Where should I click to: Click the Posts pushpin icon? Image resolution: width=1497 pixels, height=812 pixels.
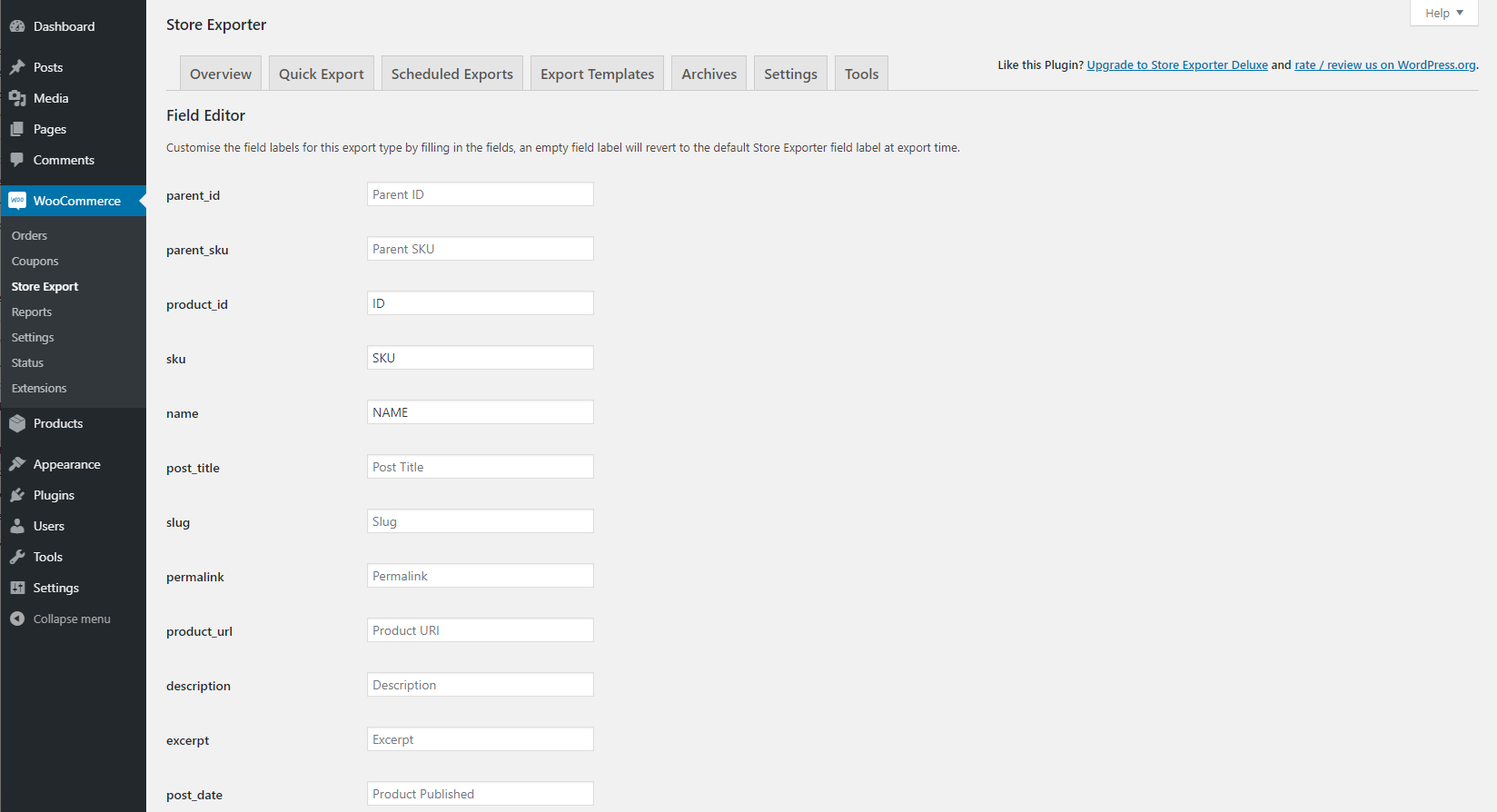(17, 67)
